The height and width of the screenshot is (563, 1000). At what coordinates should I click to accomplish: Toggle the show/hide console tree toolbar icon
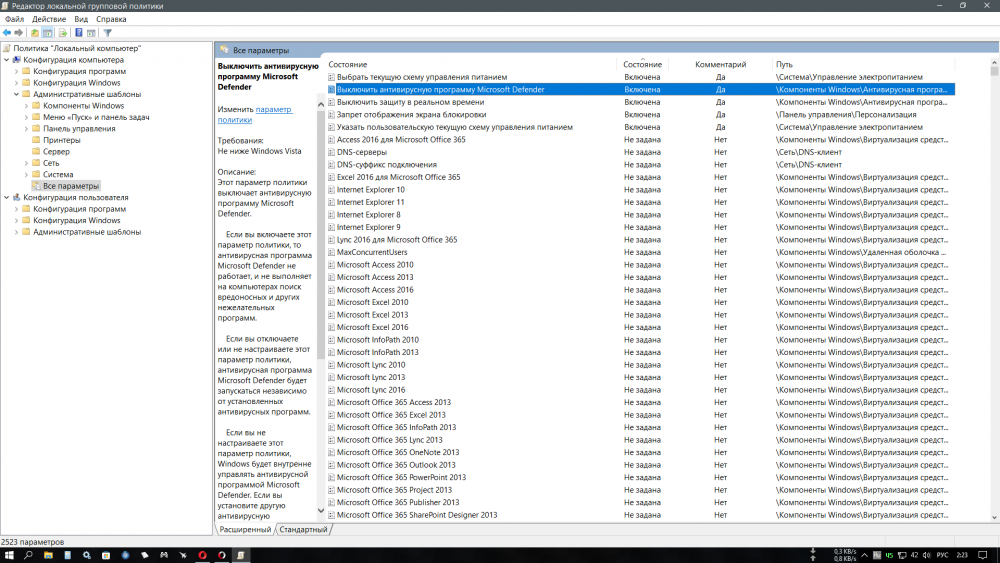tap(48, 33)
